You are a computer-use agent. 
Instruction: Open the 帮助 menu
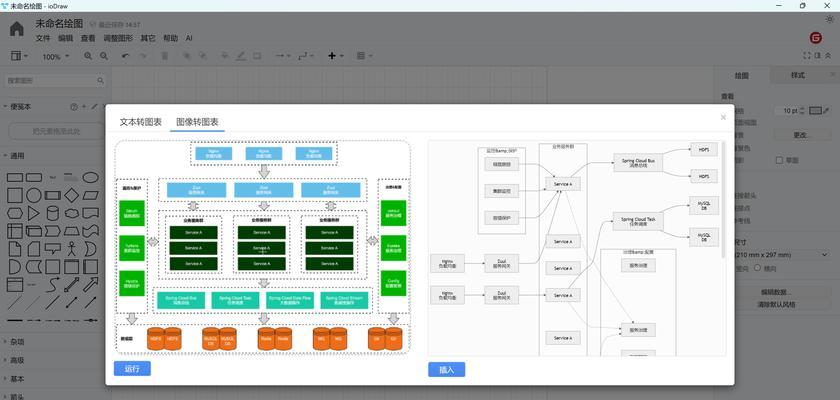170,39
